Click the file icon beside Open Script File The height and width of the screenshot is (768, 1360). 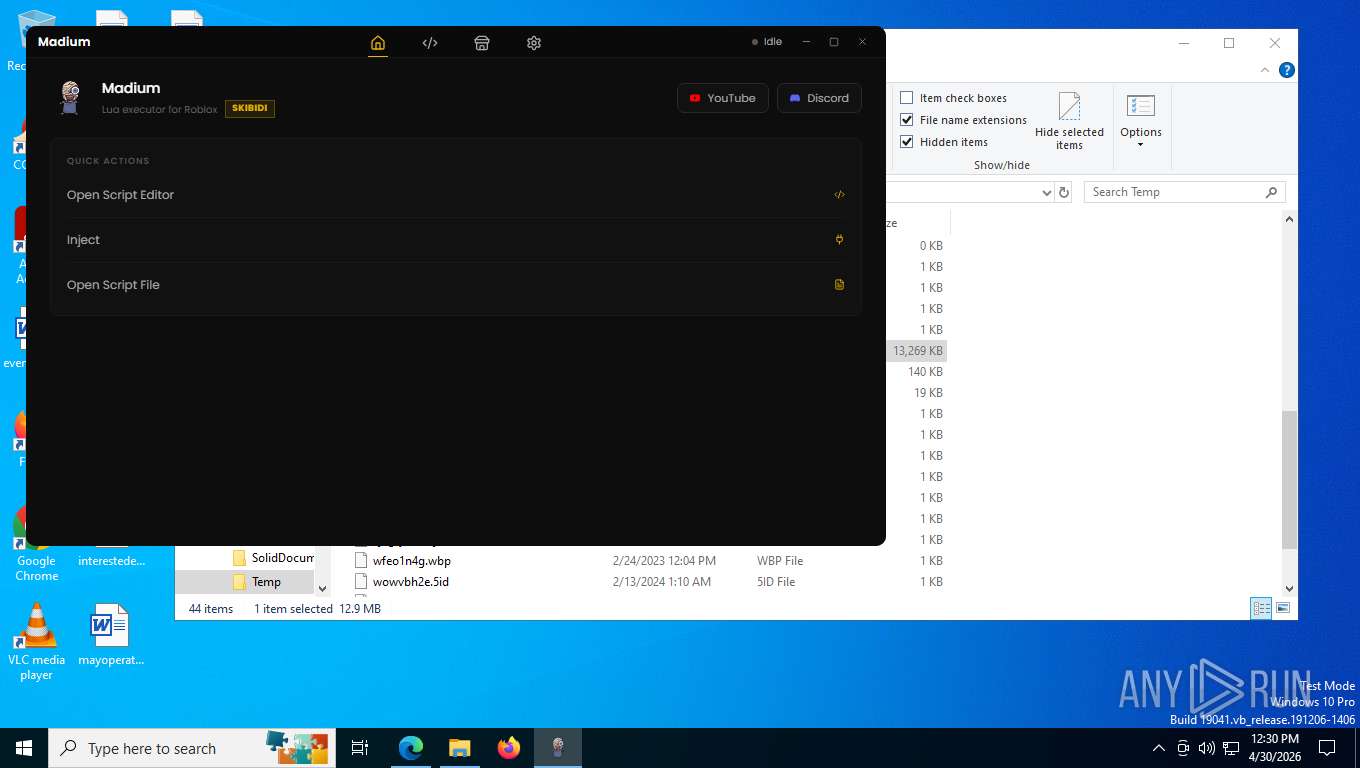click(839, 285)
